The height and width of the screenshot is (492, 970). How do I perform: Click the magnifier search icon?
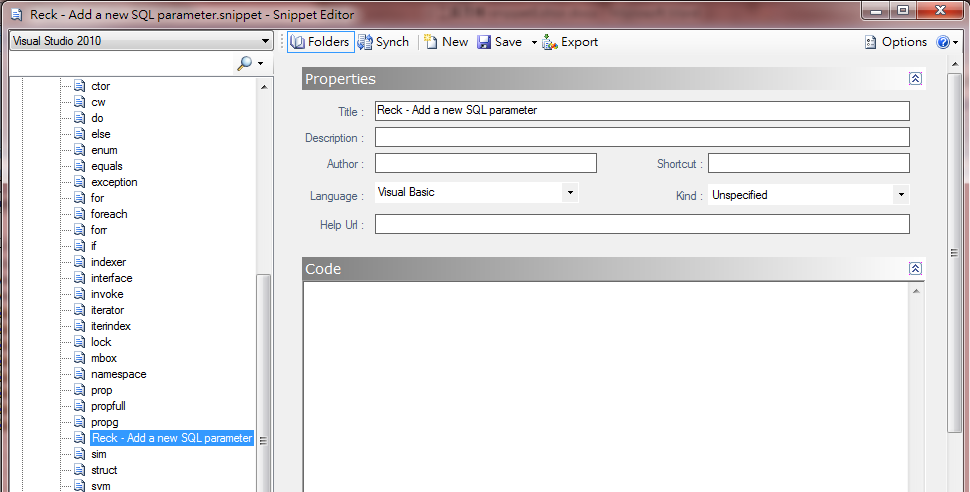pos(245,63)
